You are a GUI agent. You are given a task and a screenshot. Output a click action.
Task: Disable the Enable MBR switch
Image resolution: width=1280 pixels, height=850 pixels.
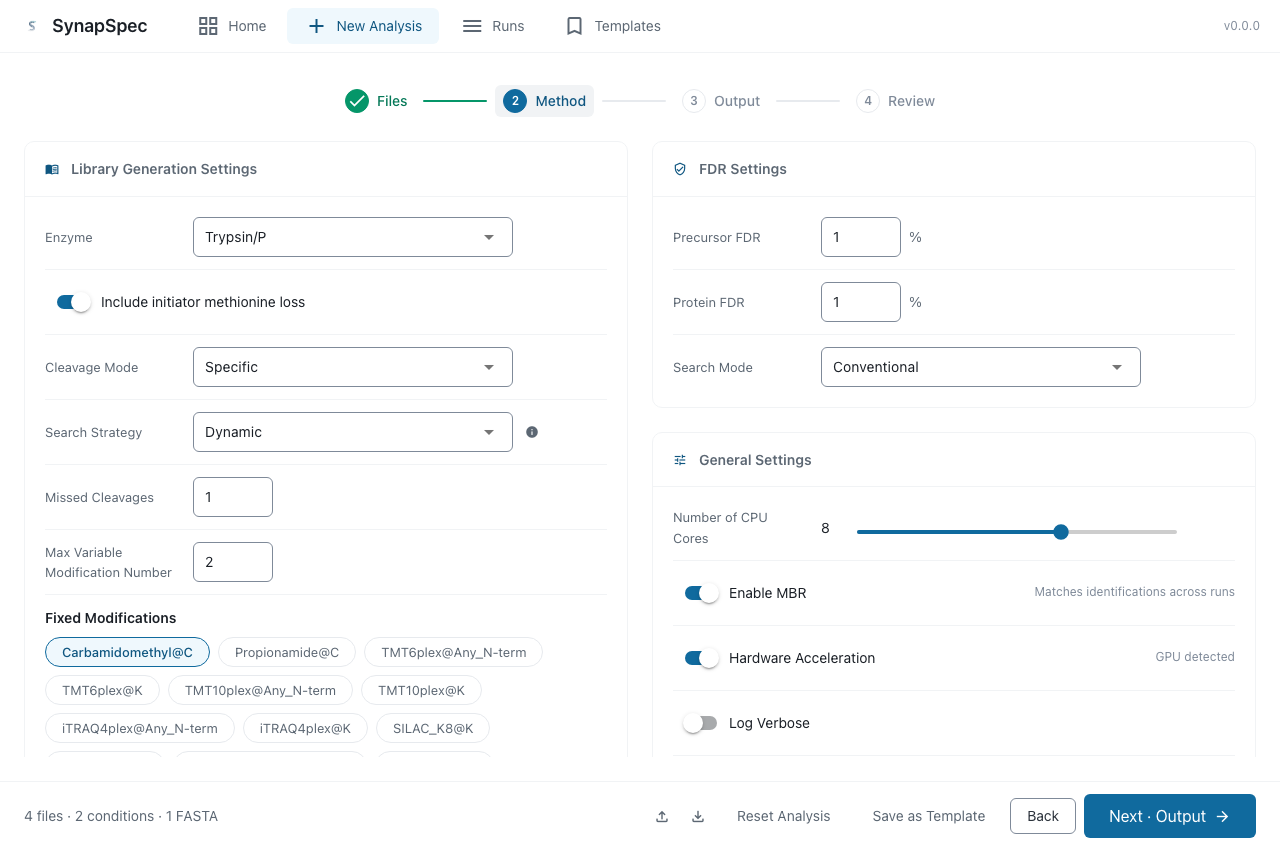point(701,593)
